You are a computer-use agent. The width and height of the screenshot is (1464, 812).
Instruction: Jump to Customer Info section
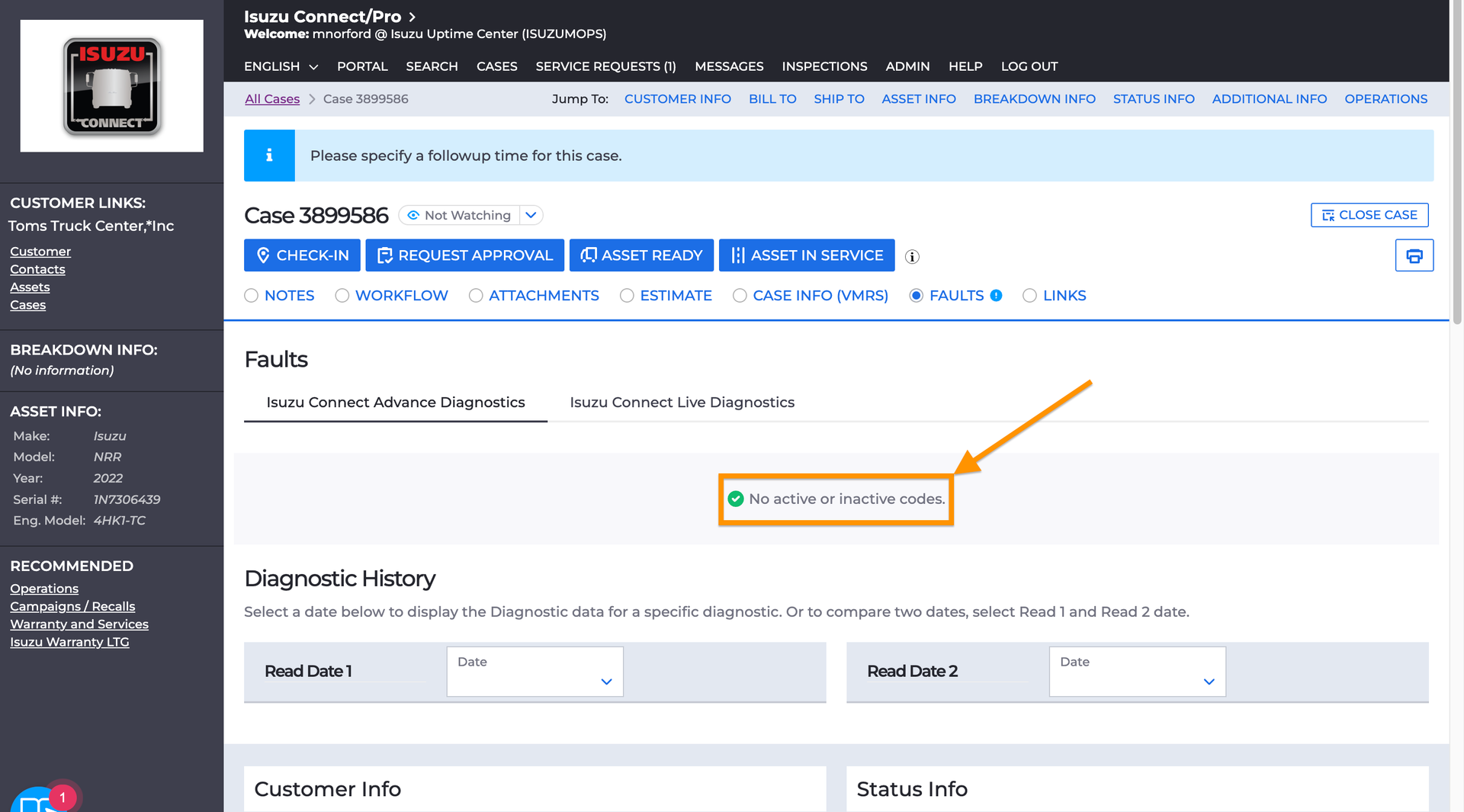click(x=677, y=99)
